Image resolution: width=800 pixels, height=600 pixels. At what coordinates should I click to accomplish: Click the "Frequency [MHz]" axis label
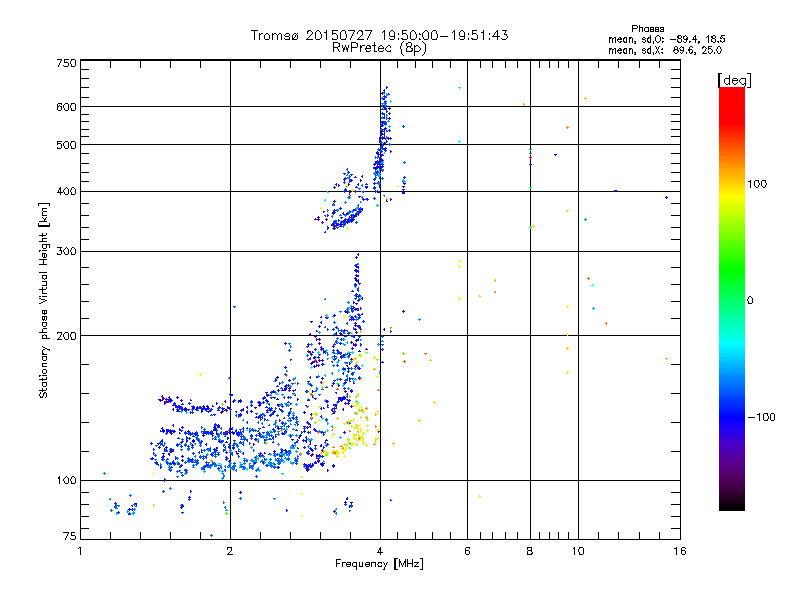click(379, 564)
